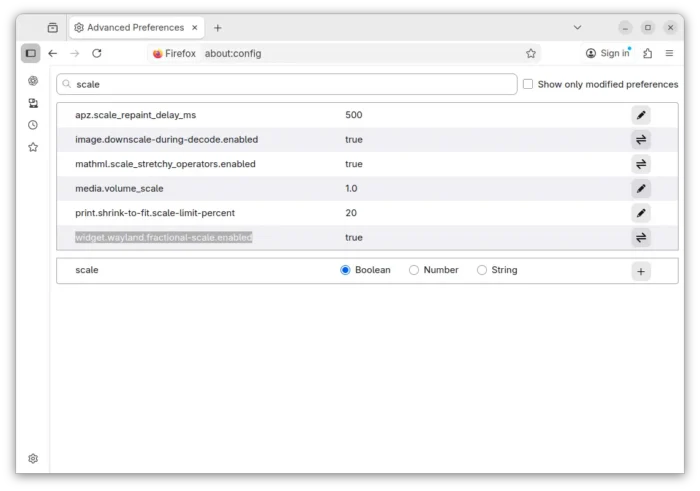
Task: Toggle image.downscale-during-decode.enabled value
Action: coord(641,140)
